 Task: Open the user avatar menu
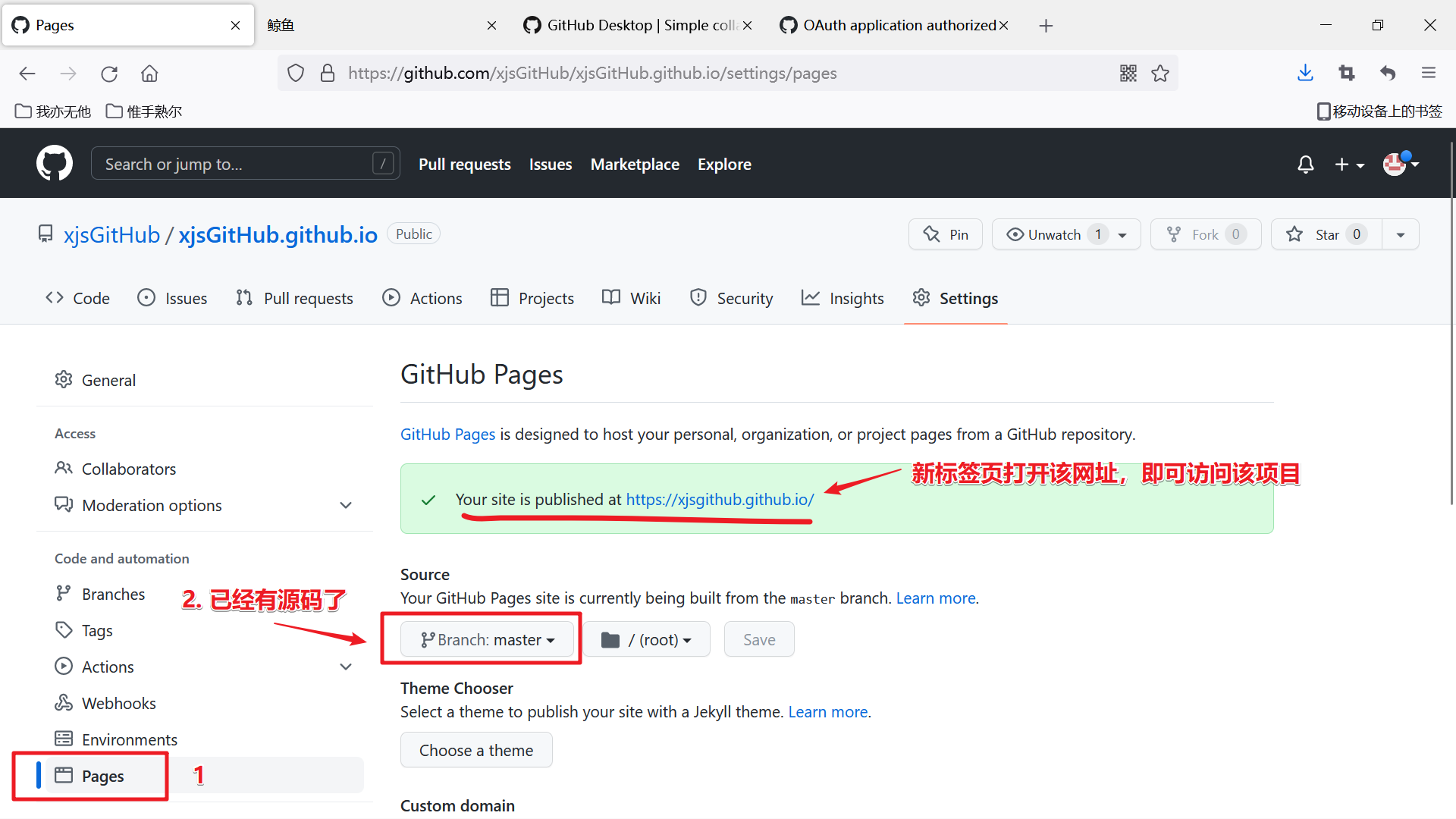pos(1400,164)
